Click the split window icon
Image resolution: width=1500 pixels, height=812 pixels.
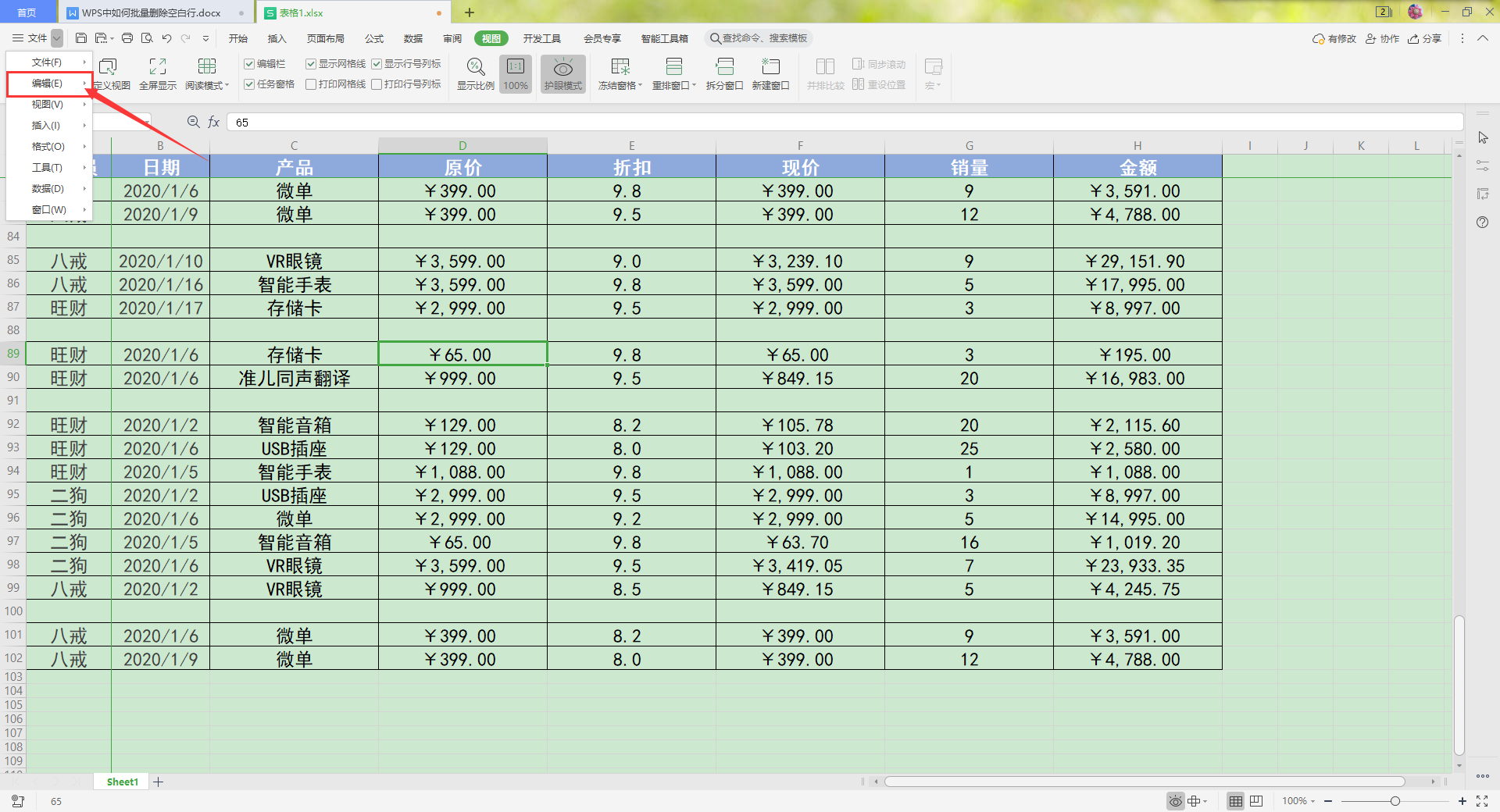point(724,74)
